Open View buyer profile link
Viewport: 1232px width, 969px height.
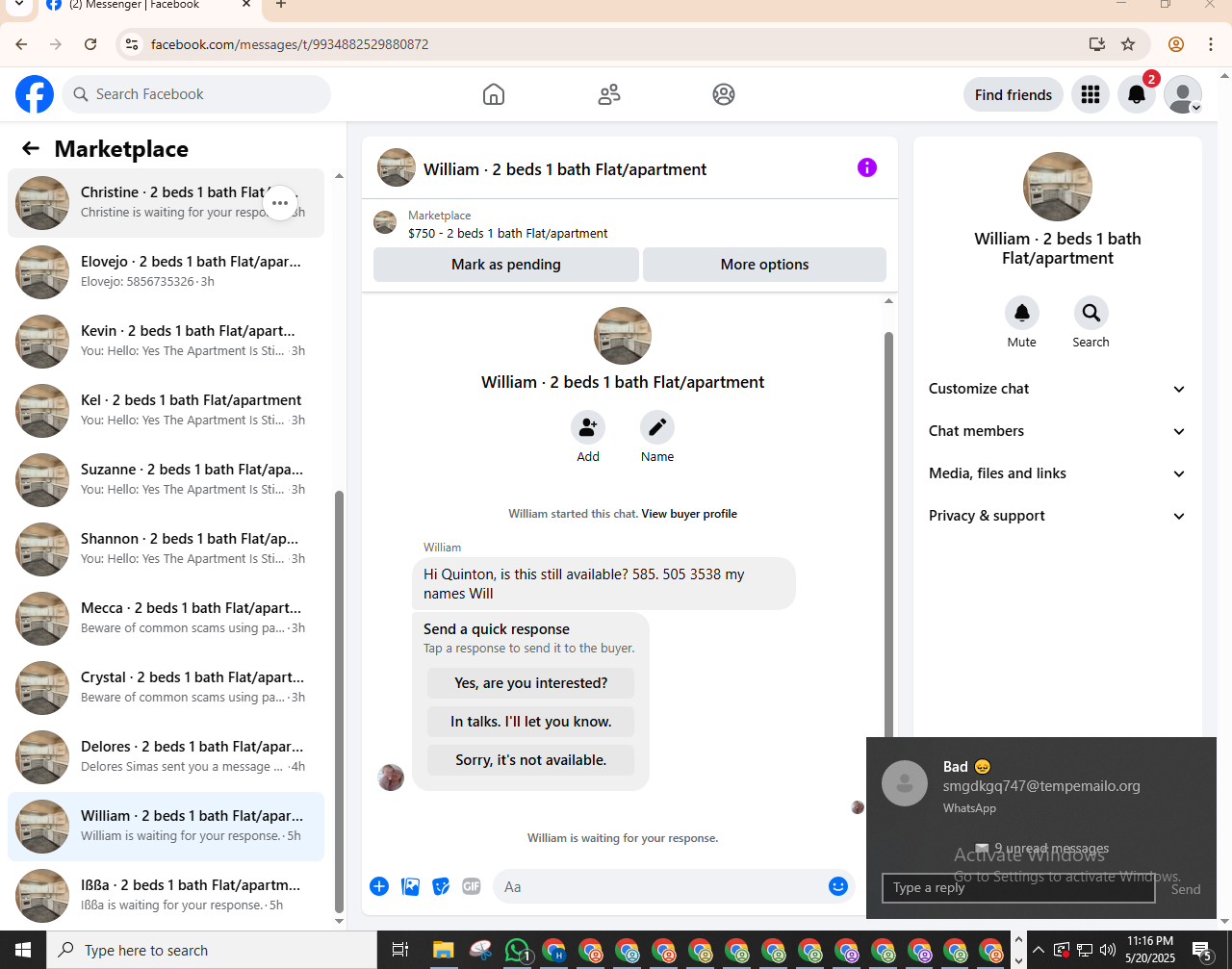click(689, 514)
